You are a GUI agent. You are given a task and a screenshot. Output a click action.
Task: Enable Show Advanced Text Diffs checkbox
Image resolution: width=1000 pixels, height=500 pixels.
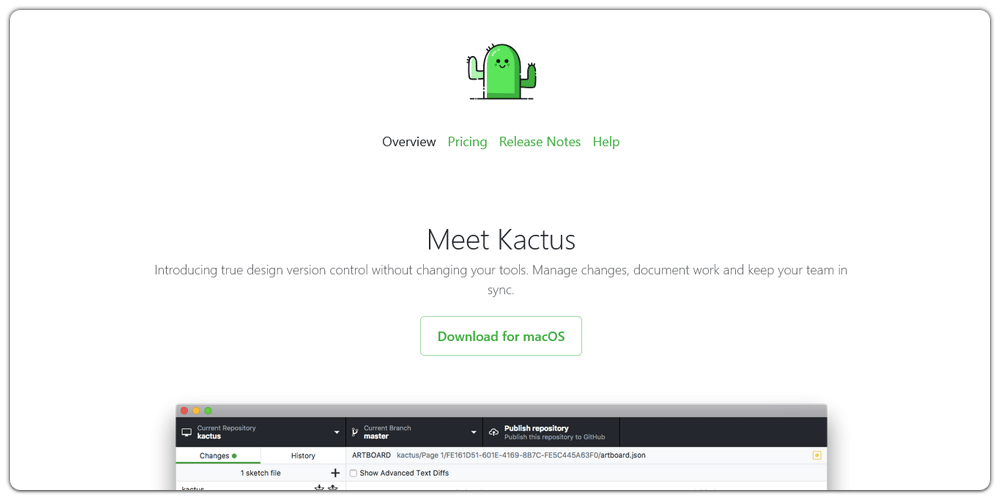[353, 473]
